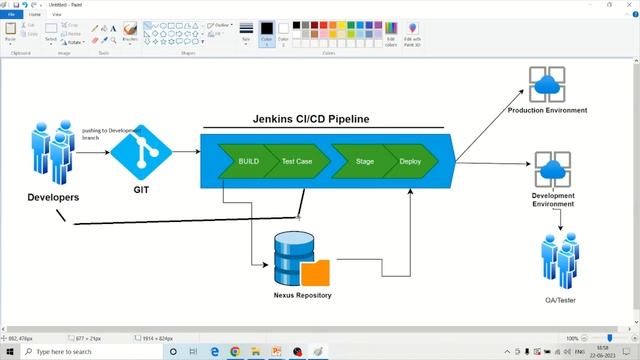The image size is (640, 360).
Task: Click the Windows Start button
Action: coord(9,351)
